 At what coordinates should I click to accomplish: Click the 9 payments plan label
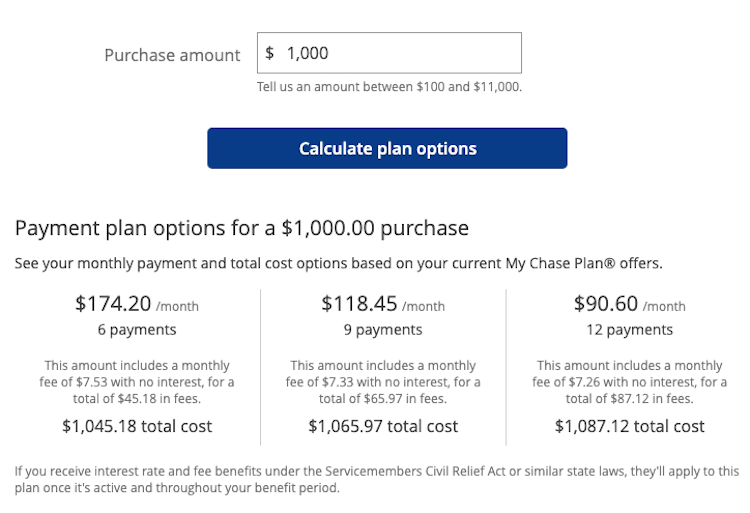(x=383, y=330)
